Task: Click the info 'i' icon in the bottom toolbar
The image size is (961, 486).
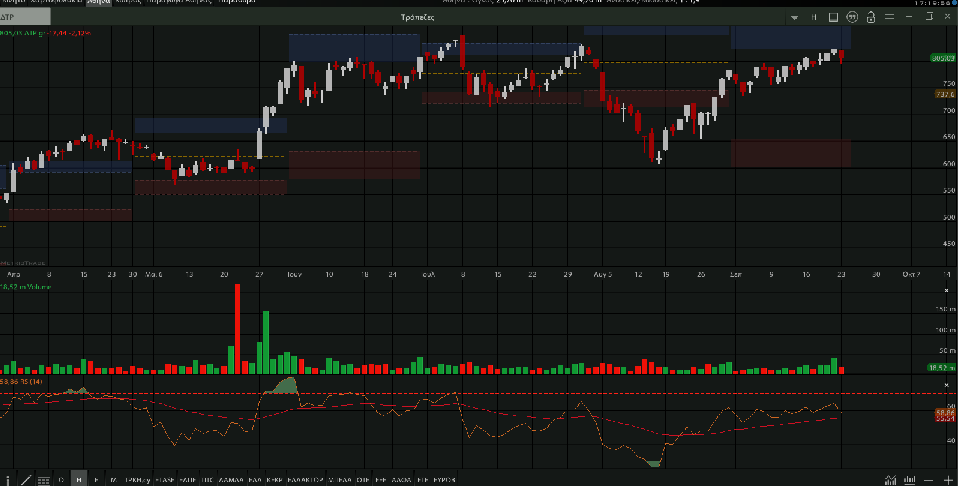Action: click(7, 480)
